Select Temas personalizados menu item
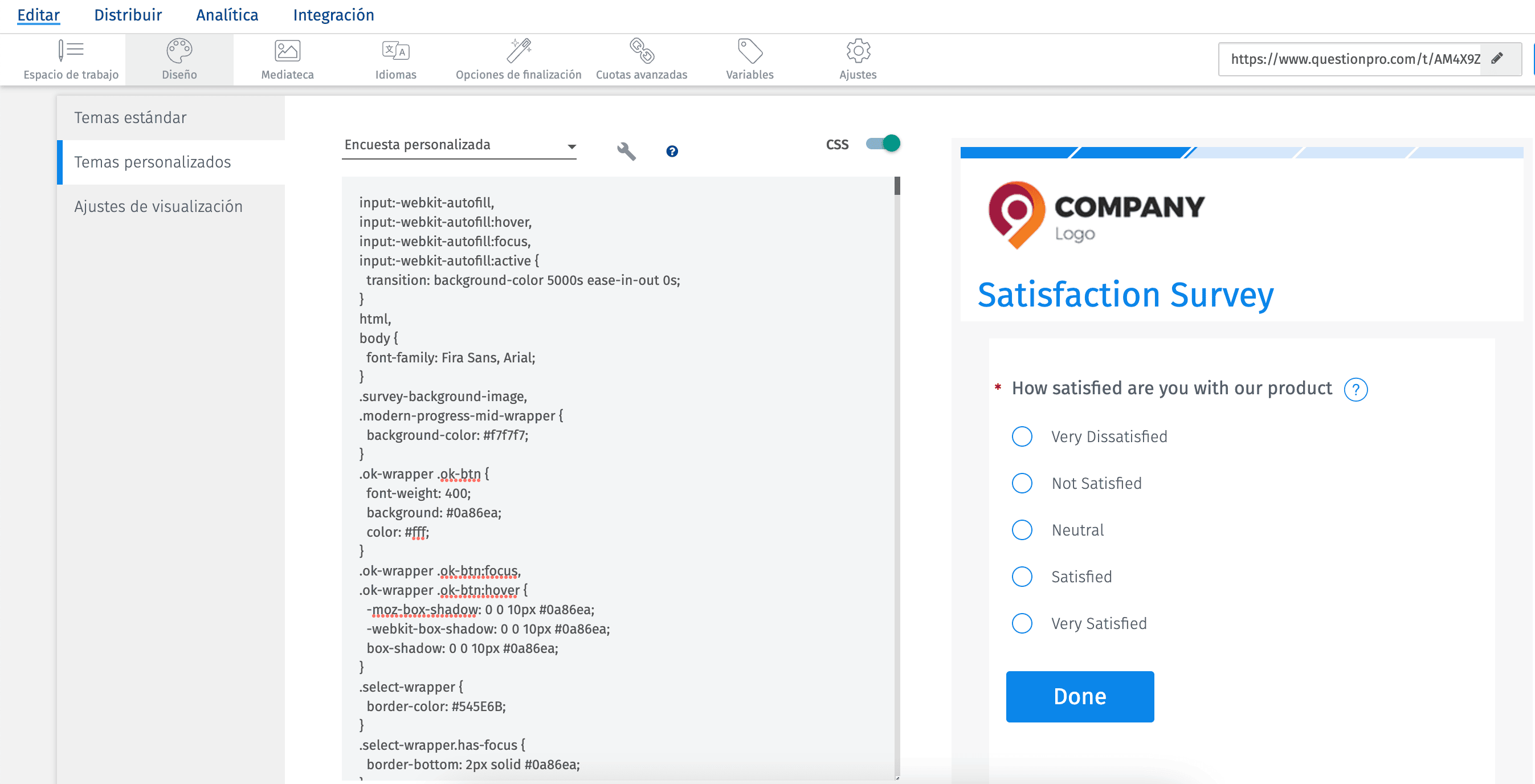This screenshot has width=1535, height=784. tap(153, 161)
